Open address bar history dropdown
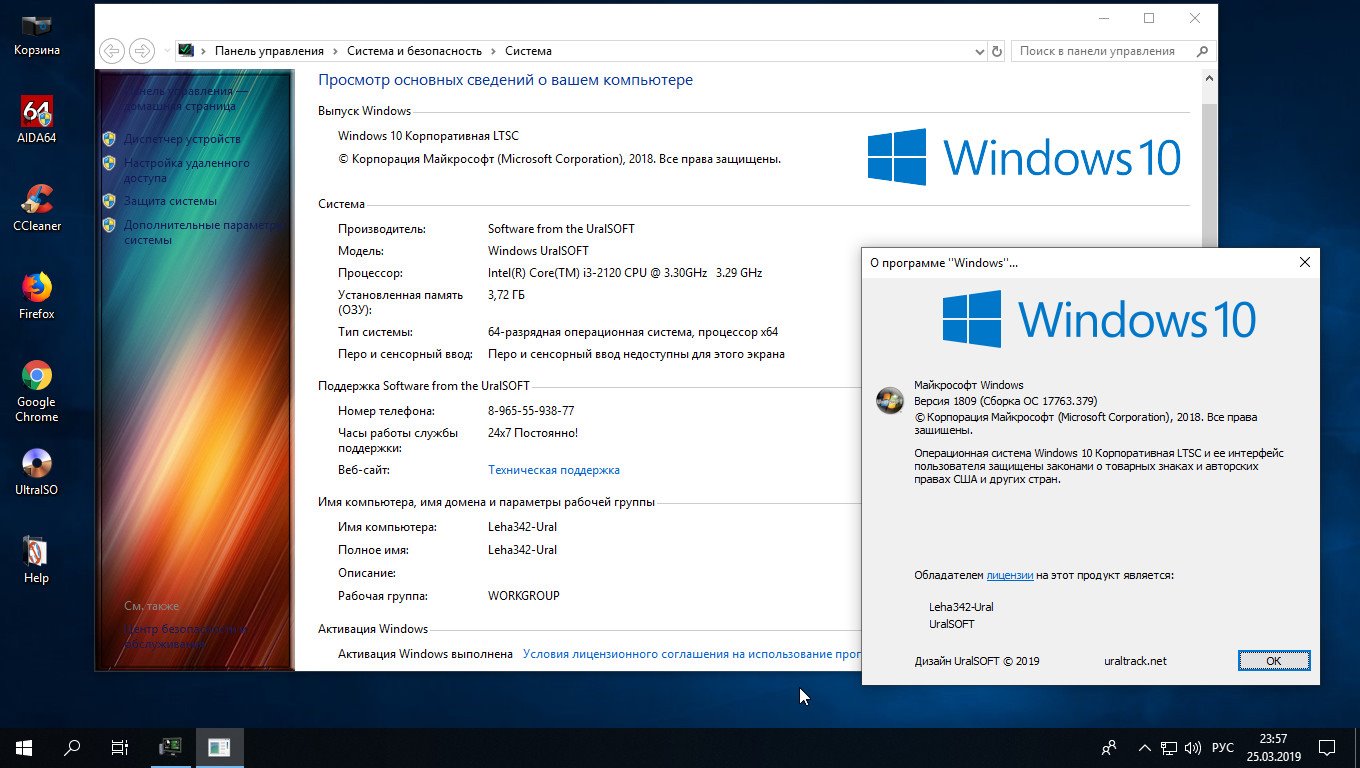This screenshot has width=1360, height=768. pos(979,51)
